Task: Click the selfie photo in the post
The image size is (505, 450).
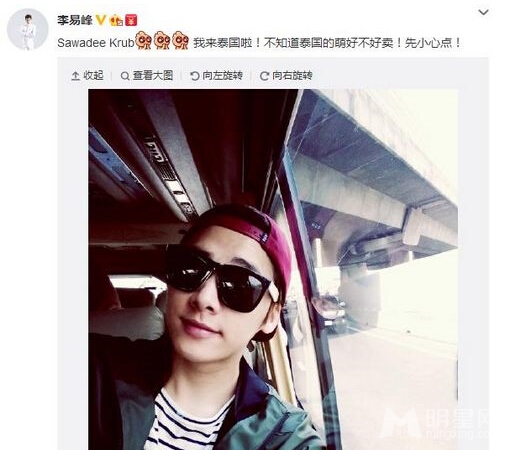Action: [273, 269]
